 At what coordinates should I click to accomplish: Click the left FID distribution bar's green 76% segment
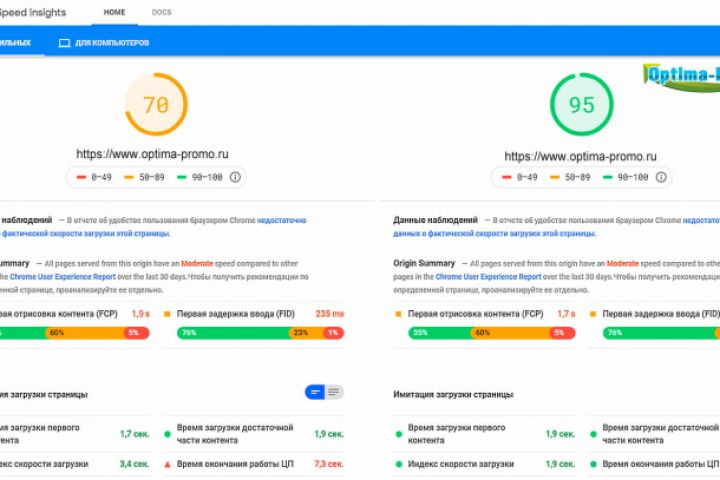click(x=233, y=333)
